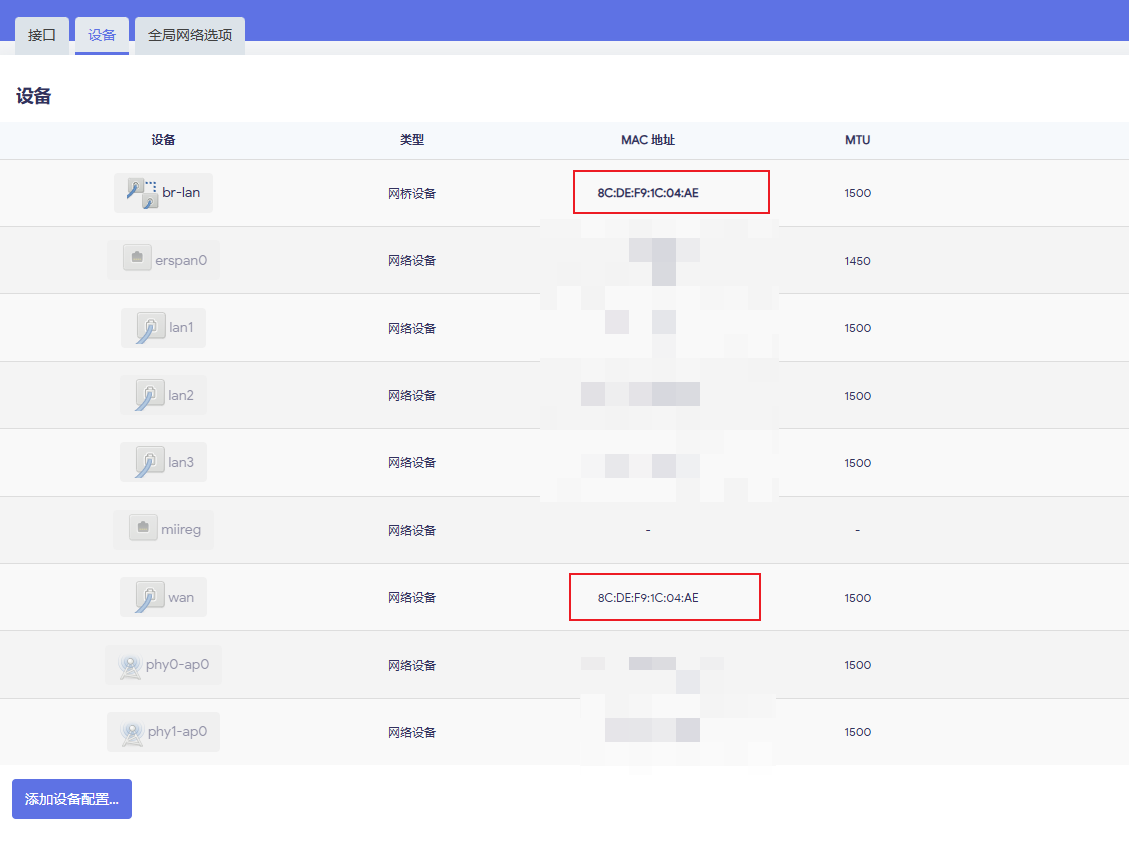Click the br-lan MTU value 1500
This screenshot has height=841, width=1129.
(858, 193)
